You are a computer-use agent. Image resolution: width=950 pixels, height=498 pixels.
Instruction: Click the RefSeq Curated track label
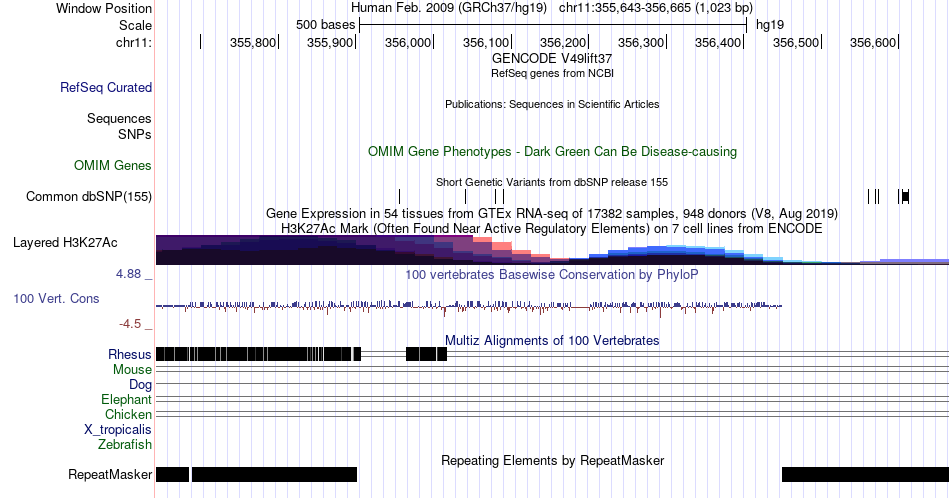tap(106, 87)
